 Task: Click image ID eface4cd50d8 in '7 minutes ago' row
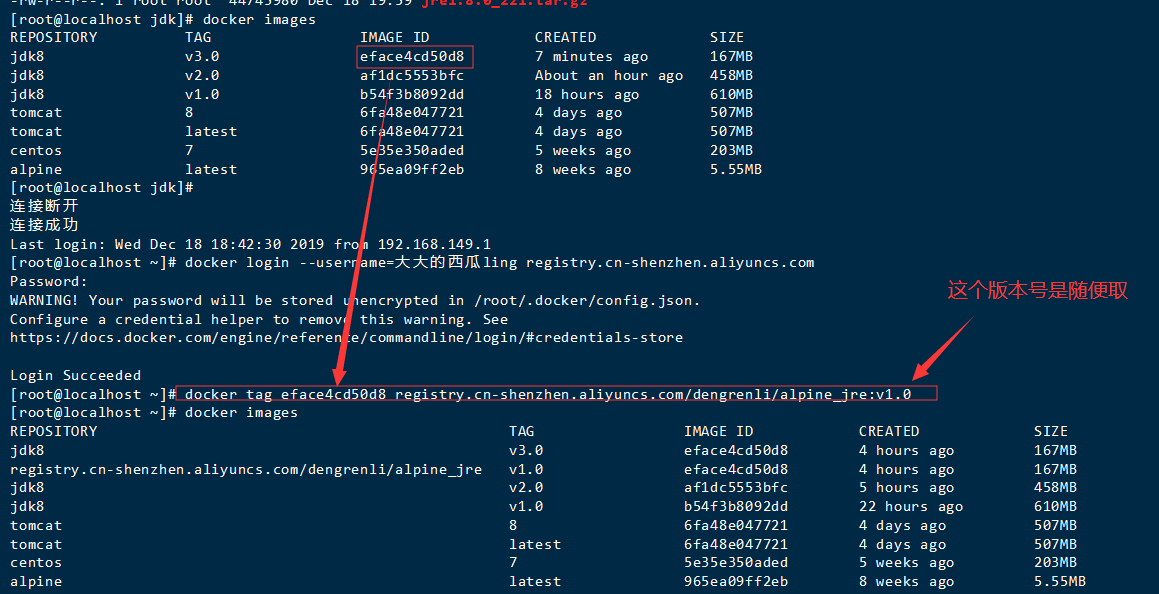(x=412, y=57)
